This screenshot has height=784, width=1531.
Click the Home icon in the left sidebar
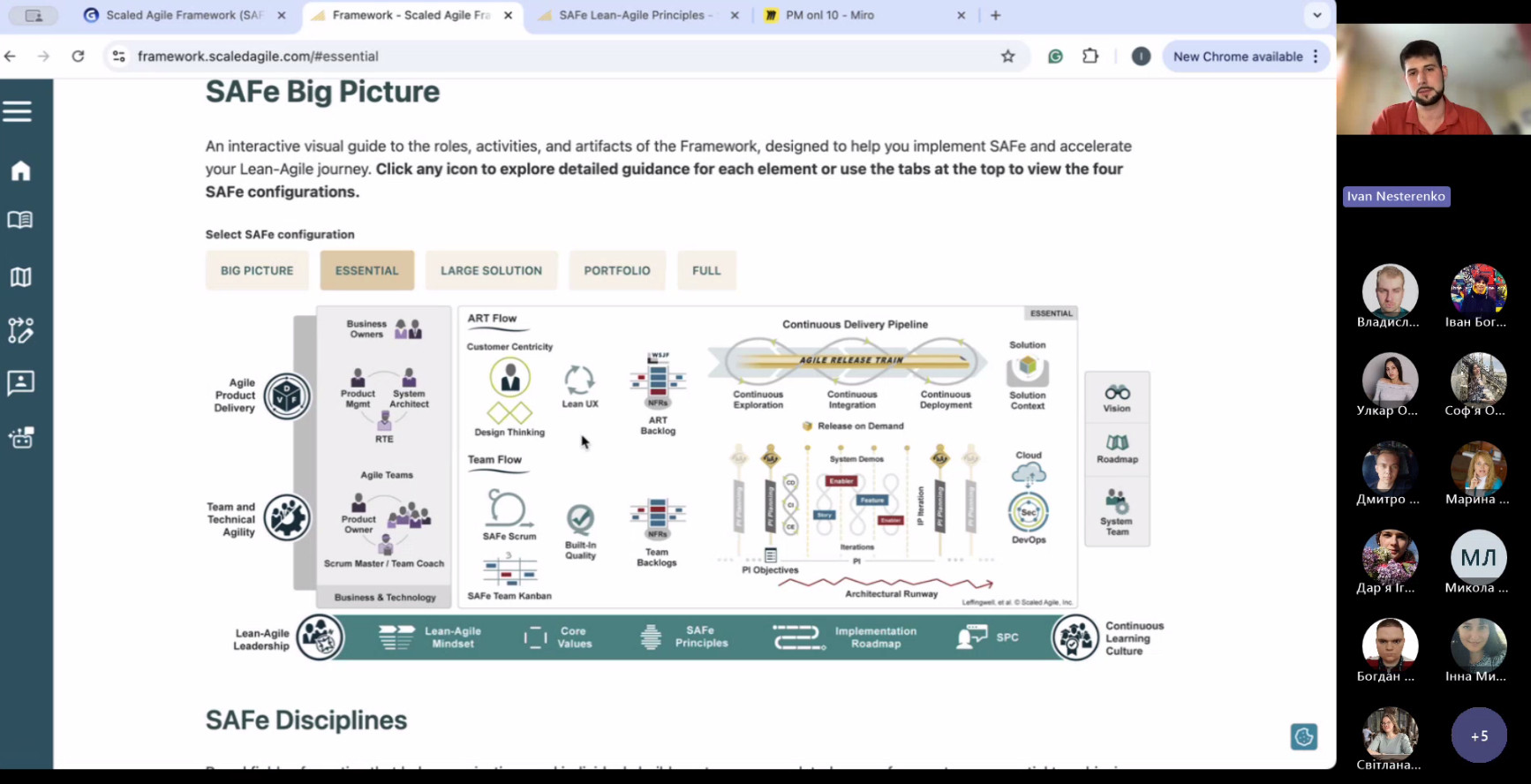pyautogui.click(x=20, y=170)
